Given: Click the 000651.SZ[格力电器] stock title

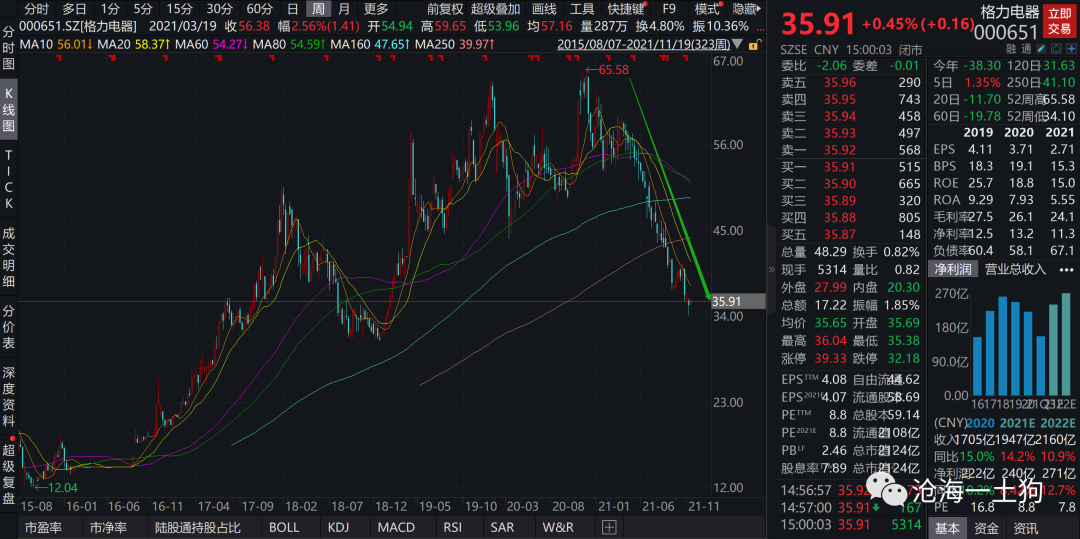Looking at the screenshot, I should [79, 26].
